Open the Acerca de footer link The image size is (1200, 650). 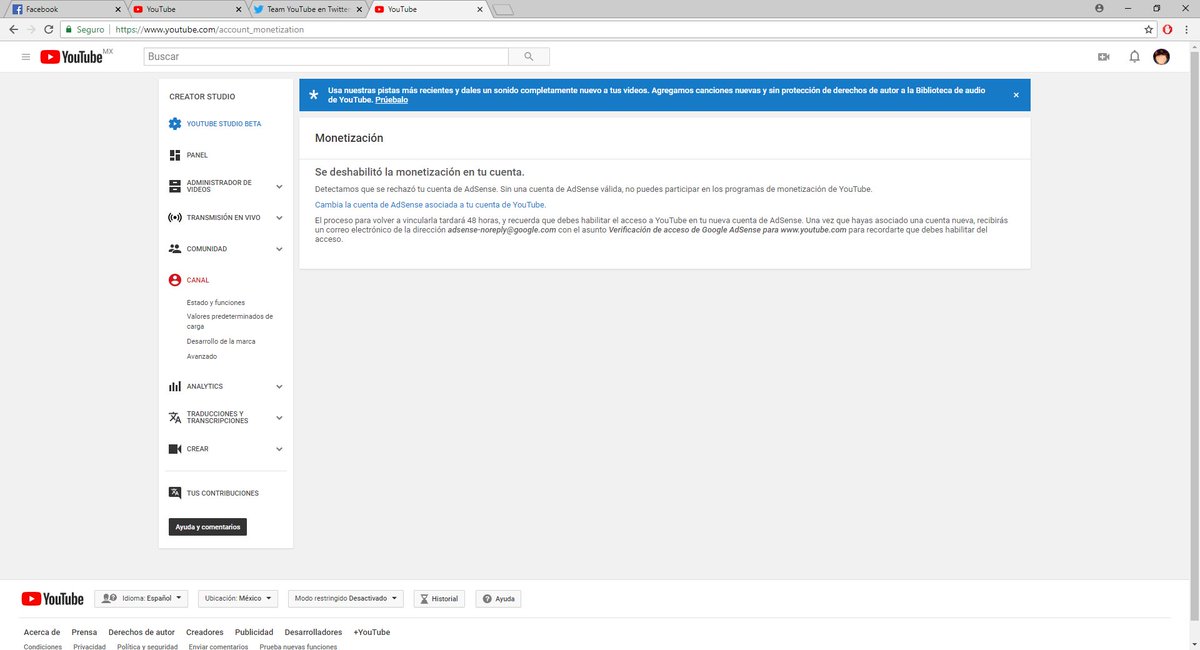pyautogui.click(x=42, y=632)
